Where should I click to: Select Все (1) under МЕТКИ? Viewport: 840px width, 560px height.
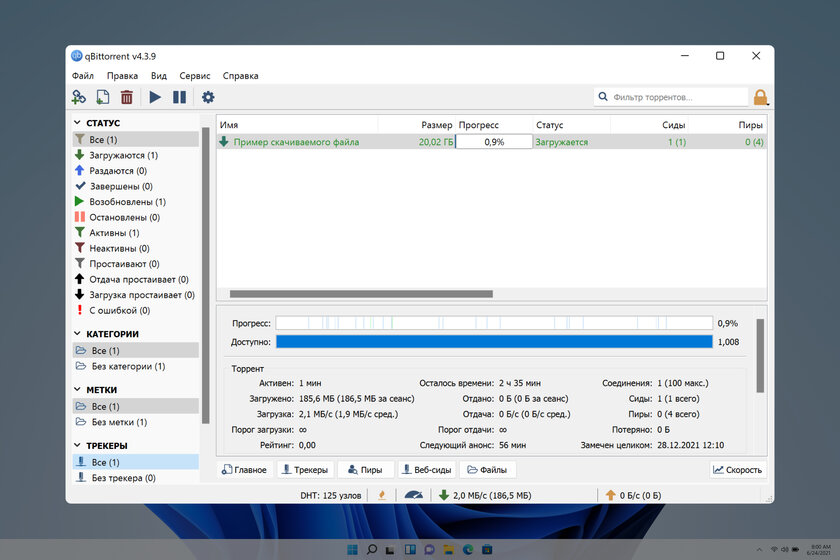pos(136,406)
